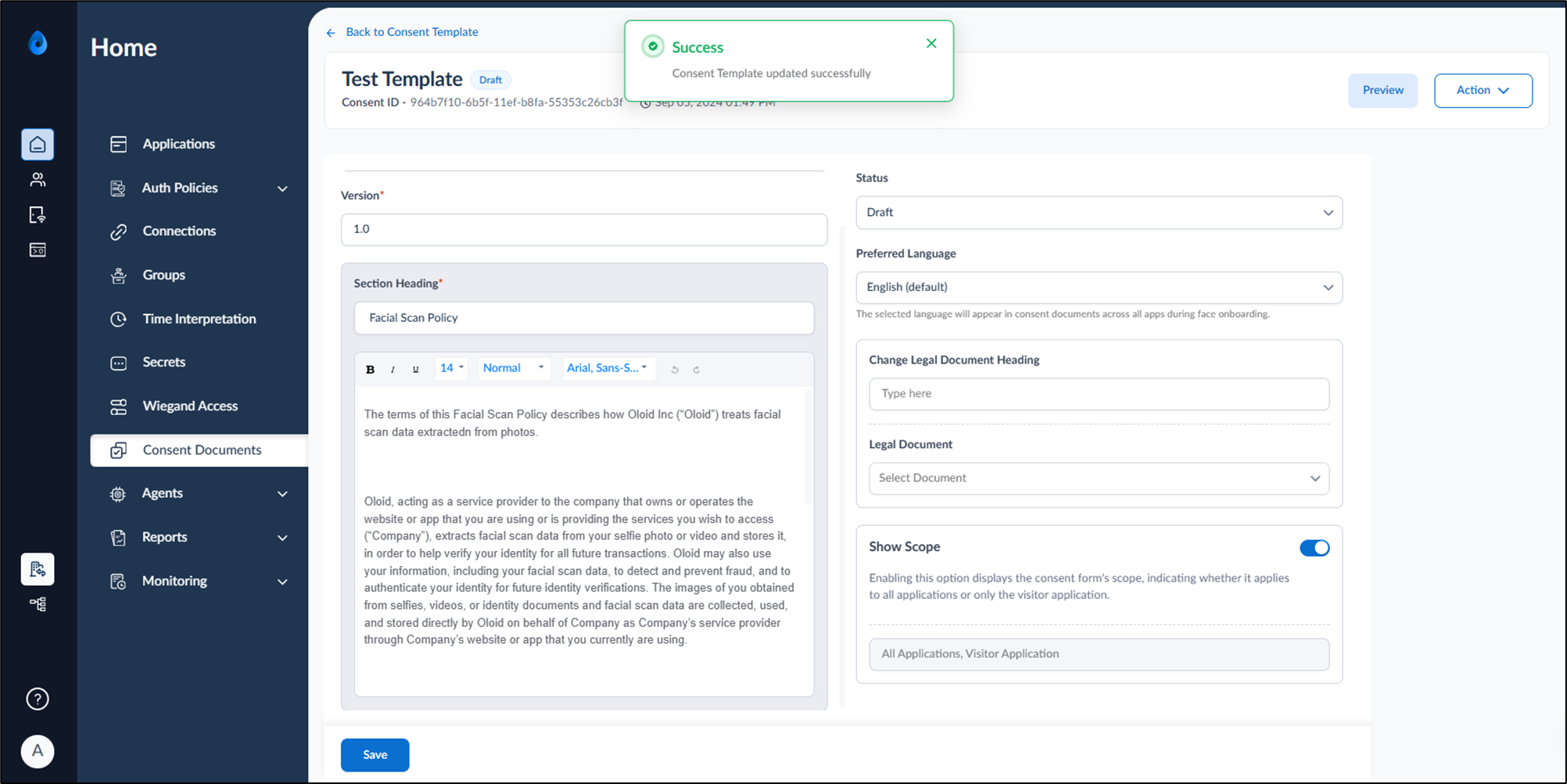
Task: Open the help question mark icon
Action: tap(38, 699)
